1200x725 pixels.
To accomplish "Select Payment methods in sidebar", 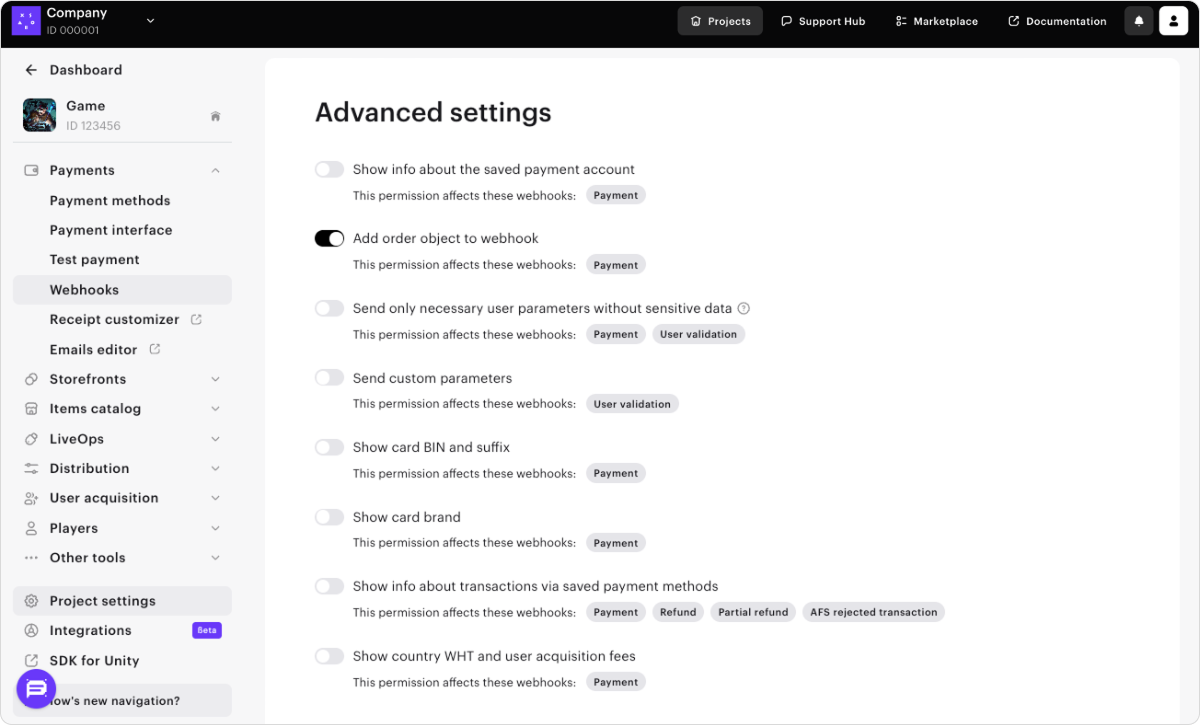I will [110, 201].
